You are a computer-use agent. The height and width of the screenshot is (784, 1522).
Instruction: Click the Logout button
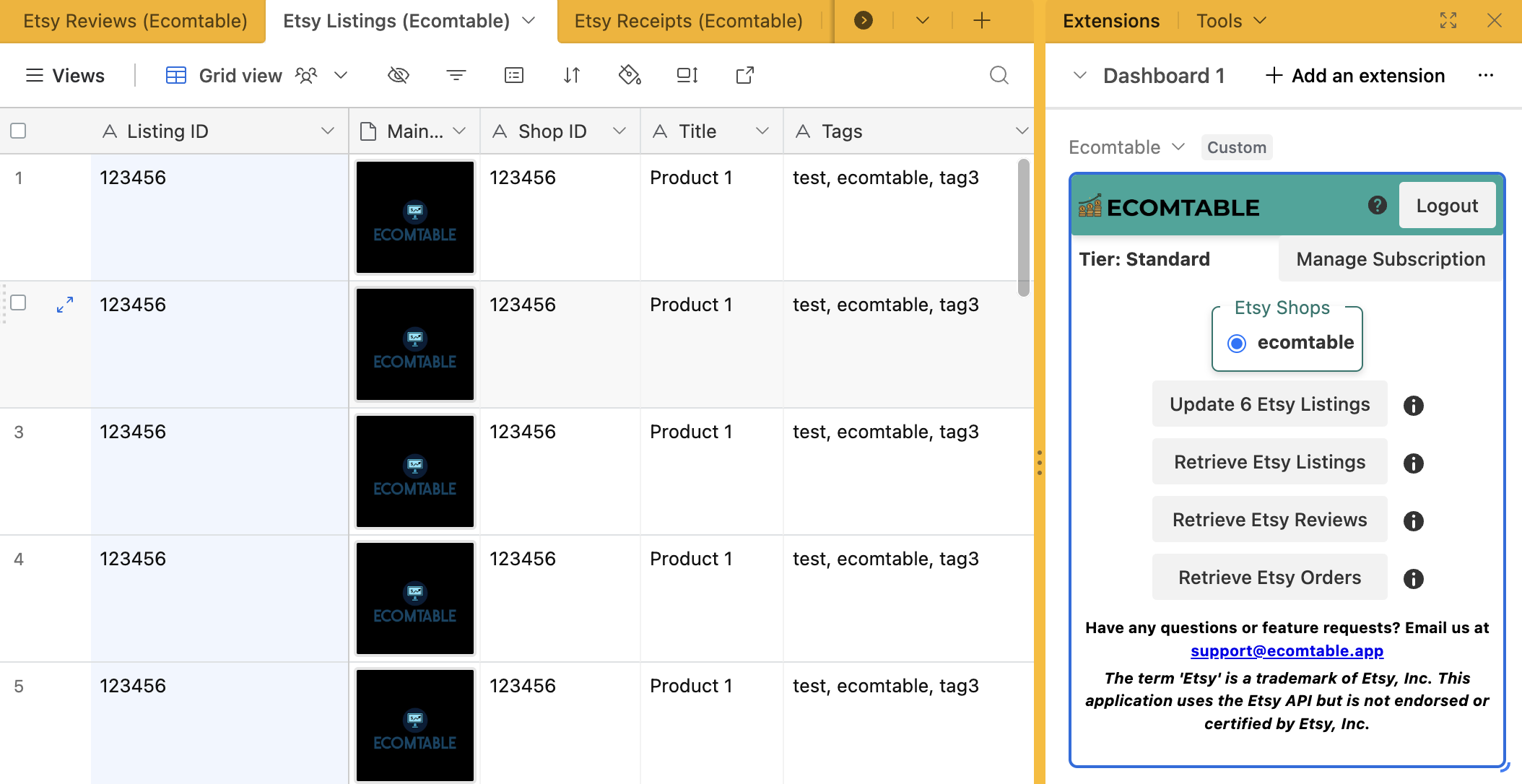pos(1447,206)
